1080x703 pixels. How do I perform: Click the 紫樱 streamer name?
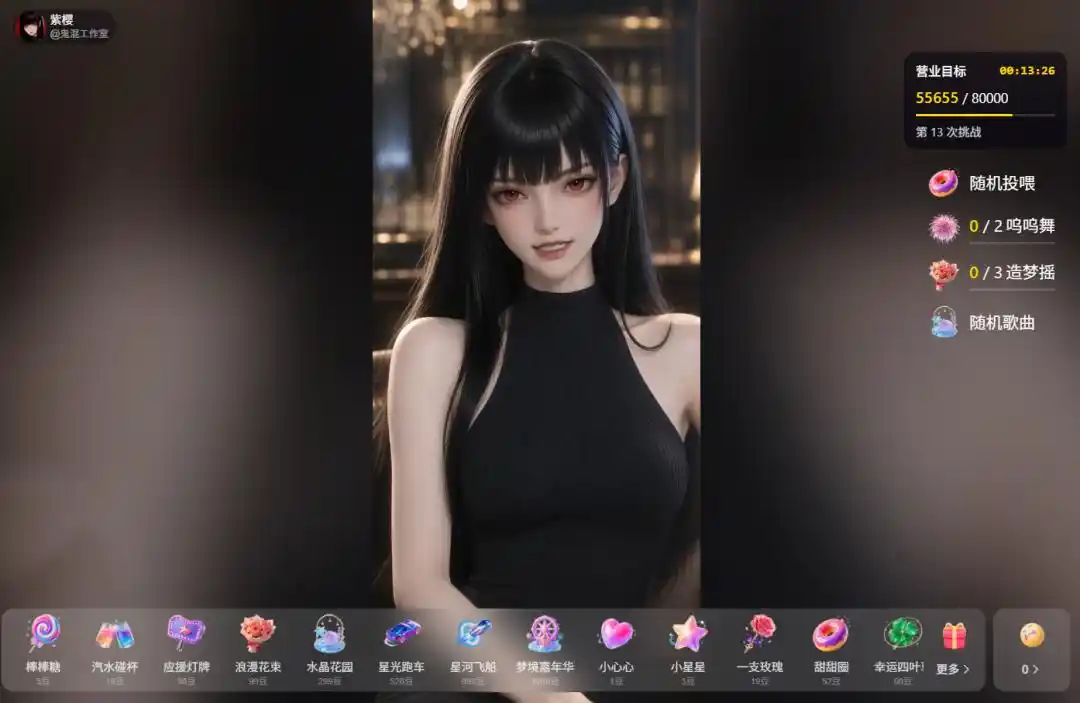pyautogui.click(x=61, y=20)
